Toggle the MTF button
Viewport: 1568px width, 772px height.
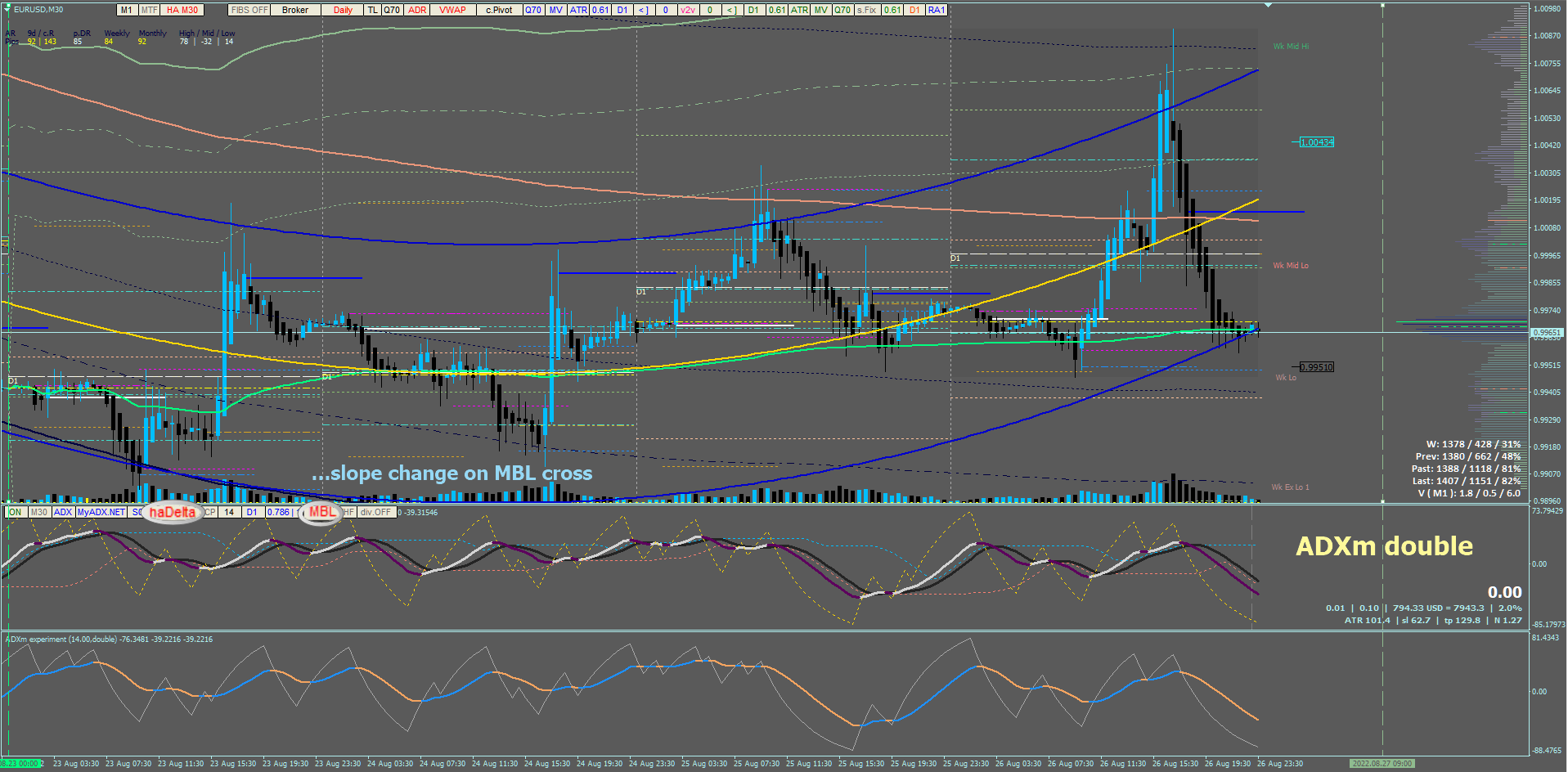coord(149,10)
